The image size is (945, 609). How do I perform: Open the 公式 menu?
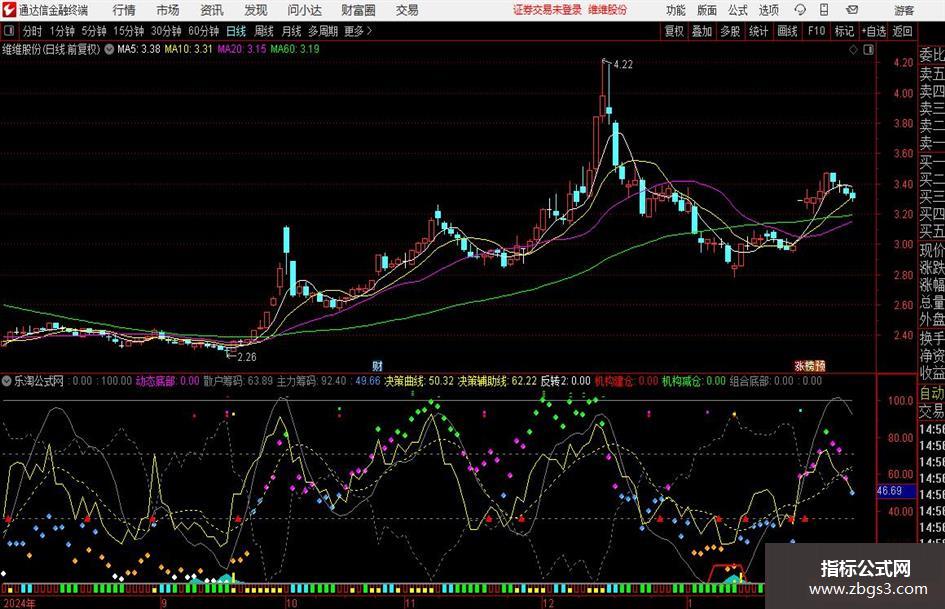coord(738,10)
